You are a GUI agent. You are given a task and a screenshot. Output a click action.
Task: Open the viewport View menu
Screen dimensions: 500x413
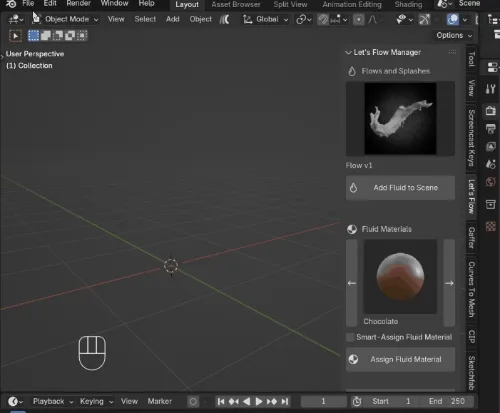click(x=116, y=19)
